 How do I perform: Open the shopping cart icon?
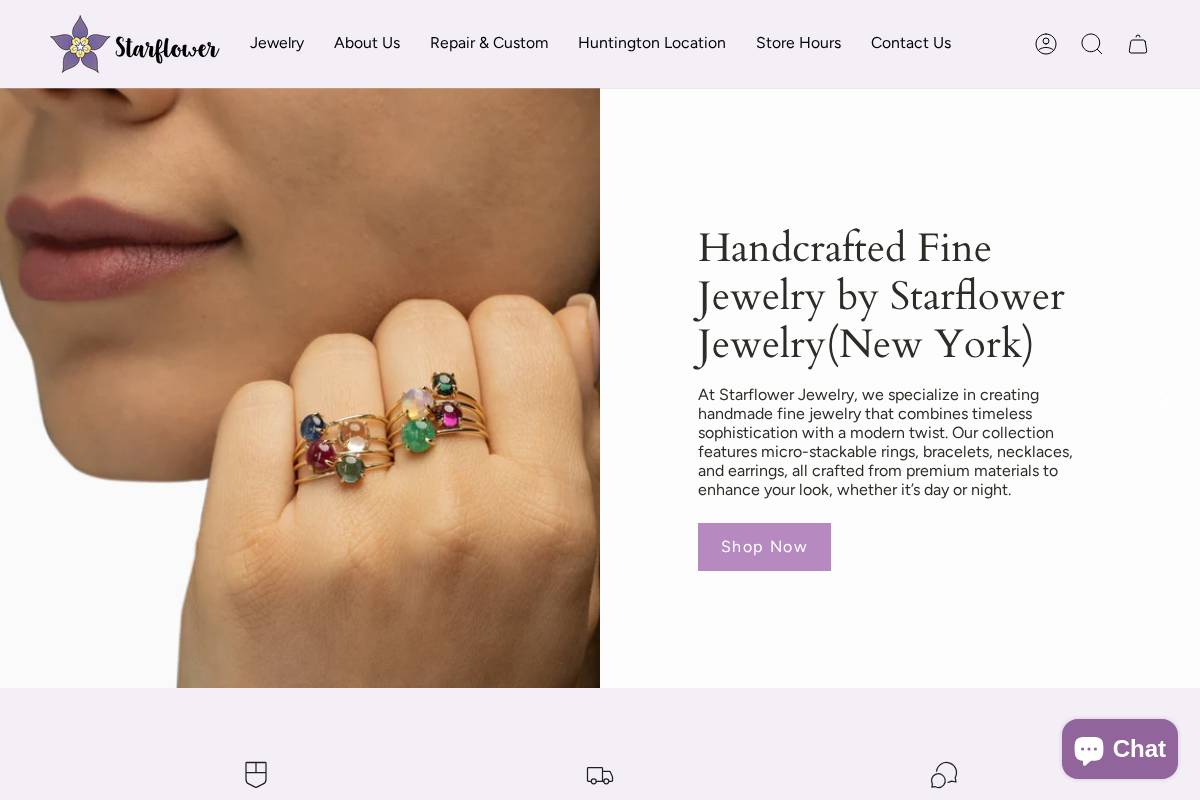[x=1138, y=44]
